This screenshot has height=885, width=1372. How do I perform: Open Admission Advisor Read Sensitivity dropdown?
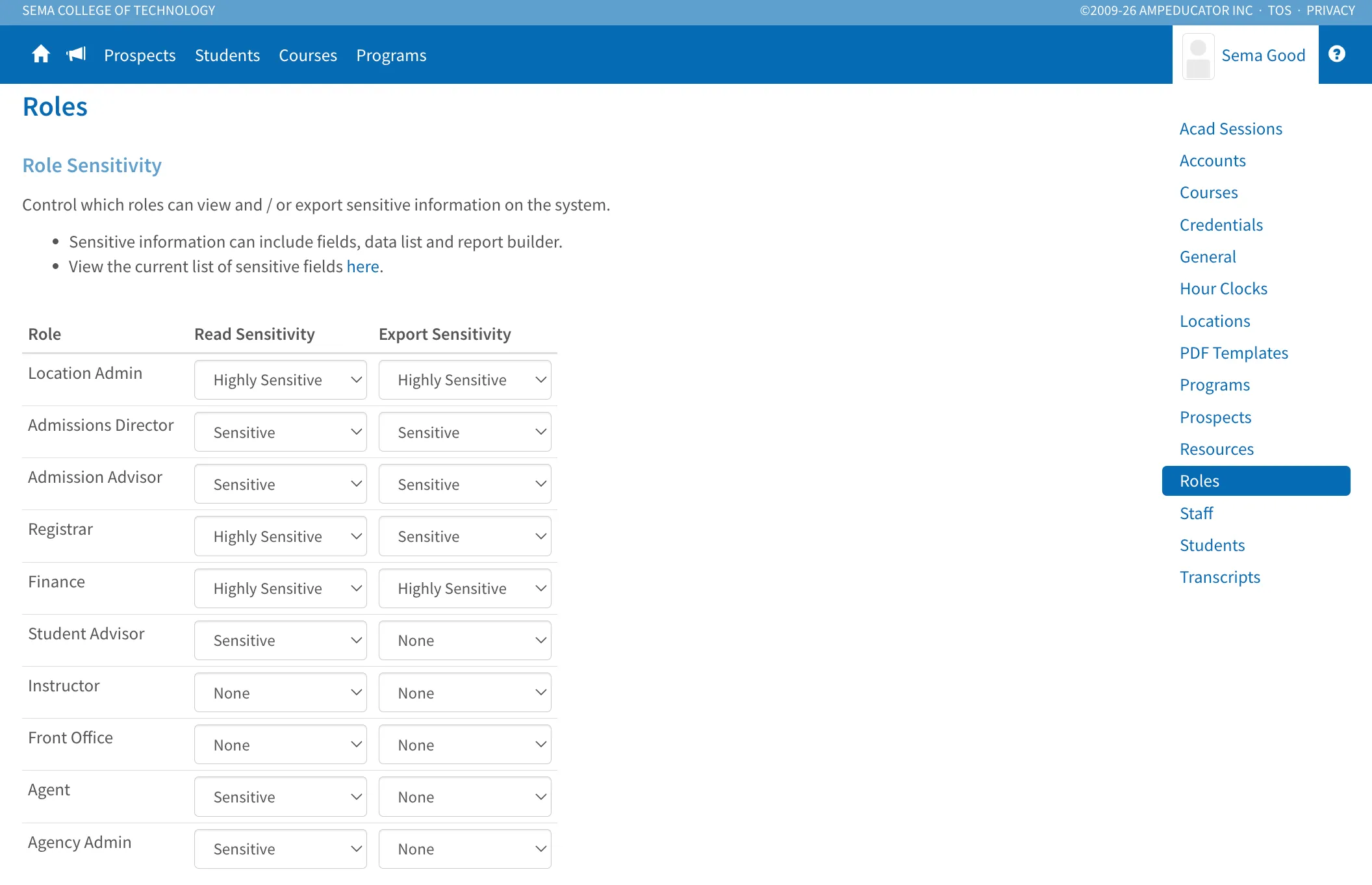[280, 484]
